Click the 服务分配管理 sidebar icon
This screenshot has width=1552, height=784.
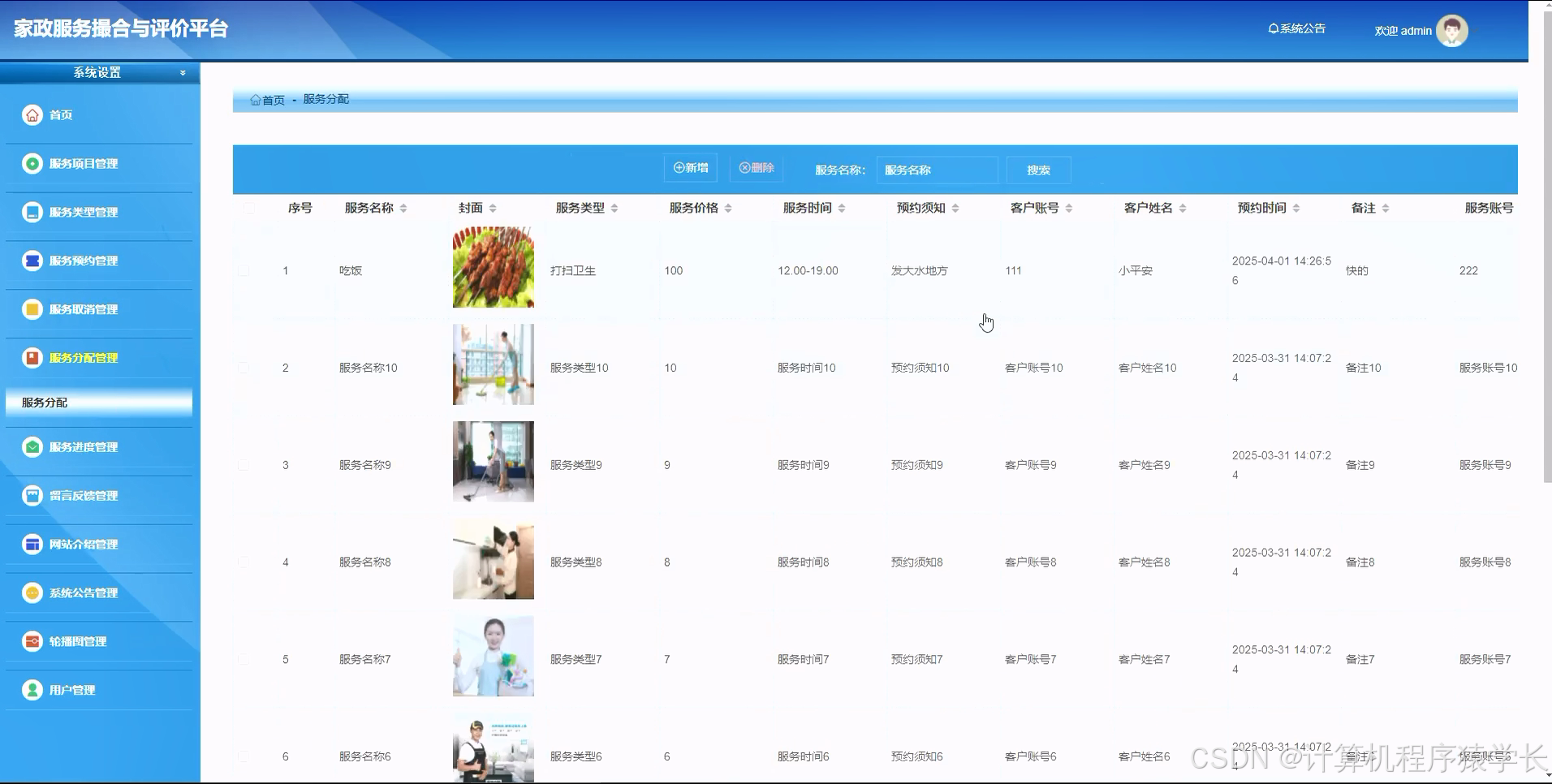[x=32, y=357]
